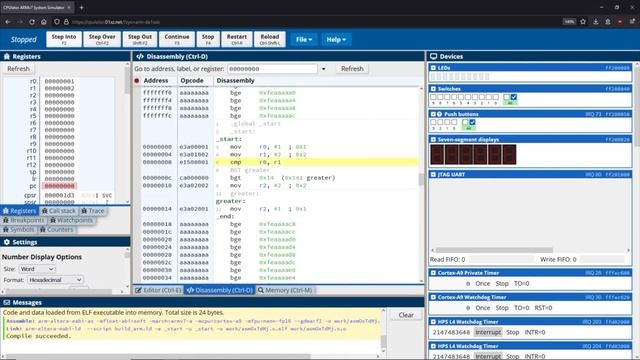Click the browser home icon
This screenshot has width=640, height=360.
44,22
